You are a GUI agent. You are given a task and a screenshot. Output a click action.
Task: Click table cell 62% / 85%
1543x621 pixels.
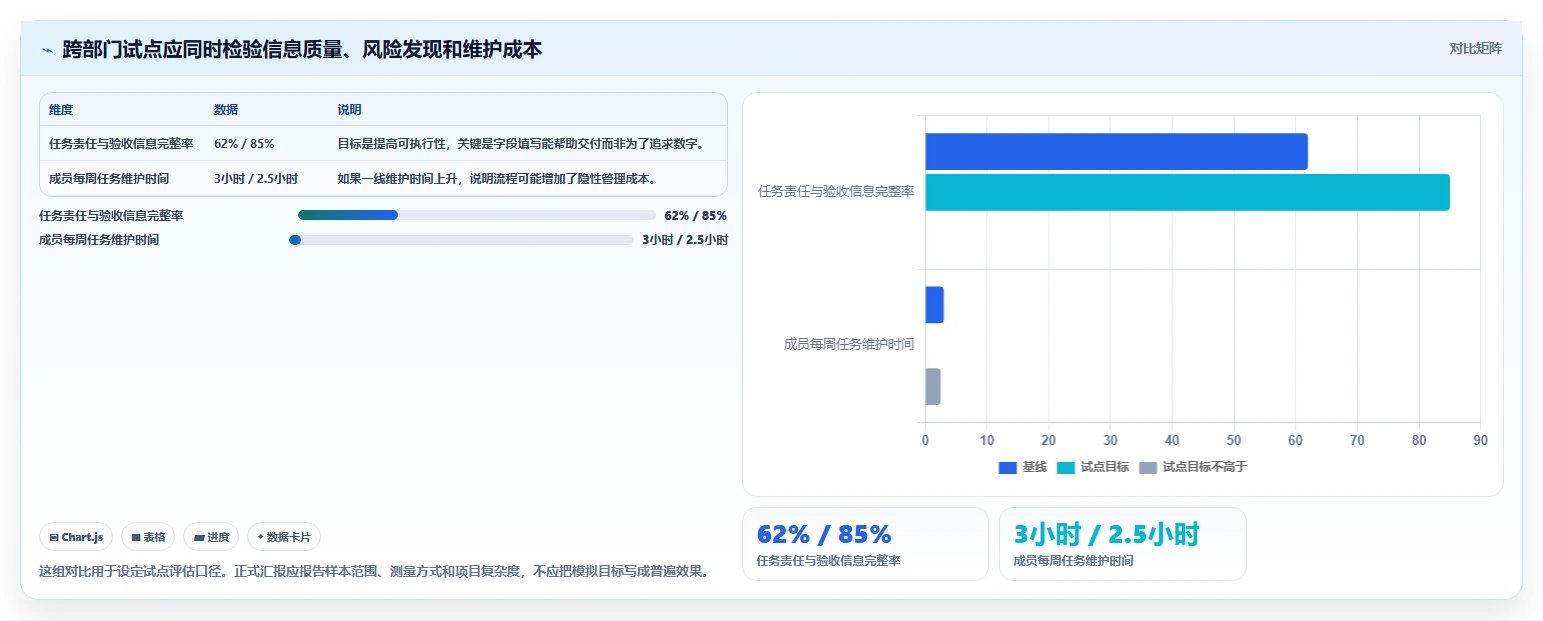pyautogui.click(x=244, y=144)
